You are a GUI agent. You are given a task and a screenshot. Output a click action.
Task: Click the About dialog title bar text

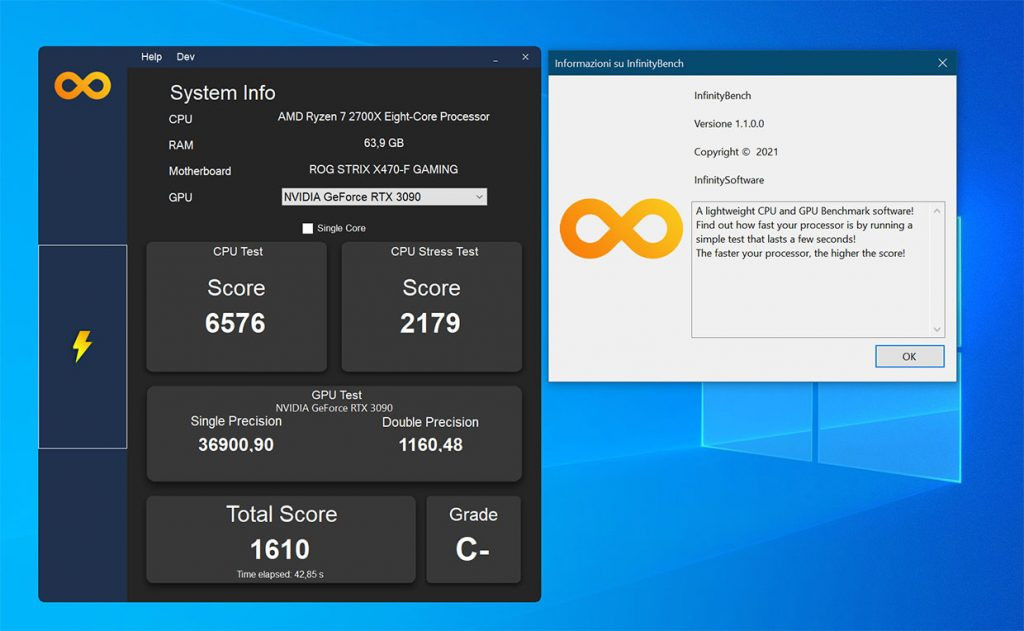point(619,63)
